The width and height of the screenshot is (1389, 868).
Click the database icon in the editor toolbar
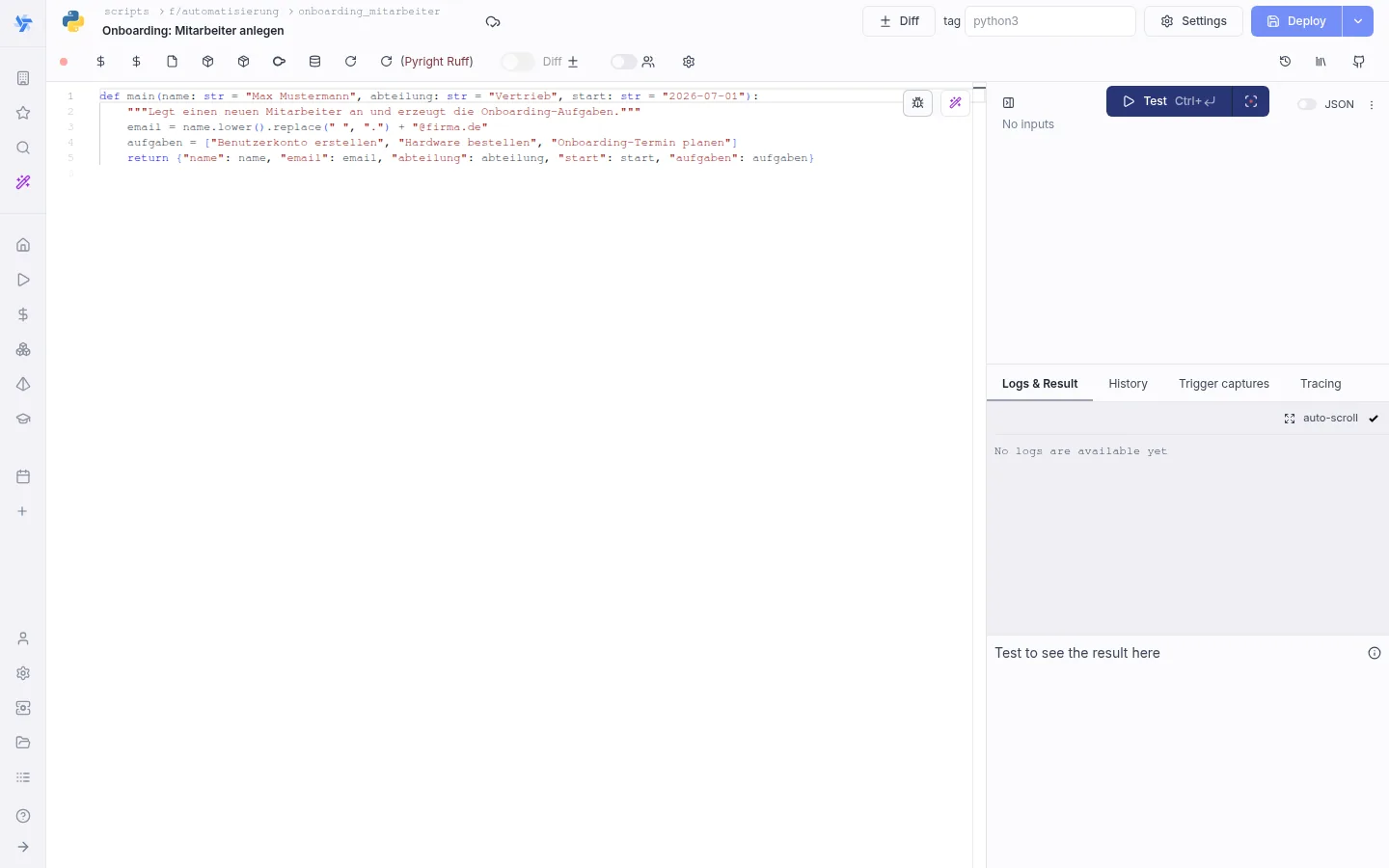click(314, 62)
